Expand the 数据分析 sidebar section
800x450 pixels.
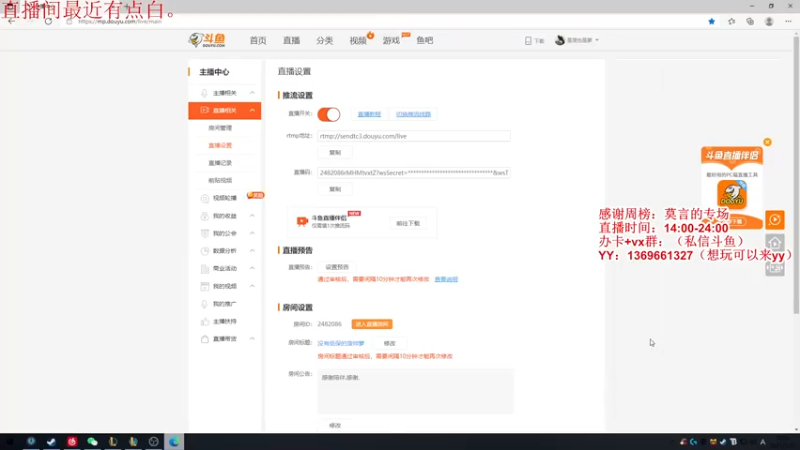[252, 251]
